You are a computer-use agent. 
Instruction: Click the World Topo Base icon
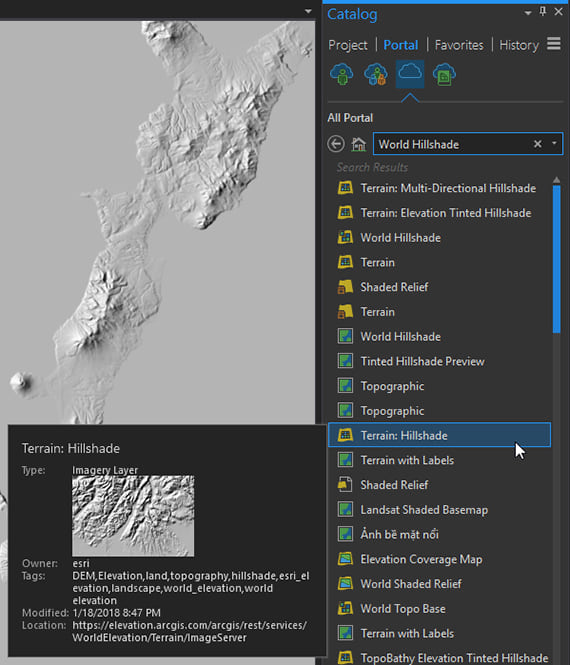click(345, 608)
